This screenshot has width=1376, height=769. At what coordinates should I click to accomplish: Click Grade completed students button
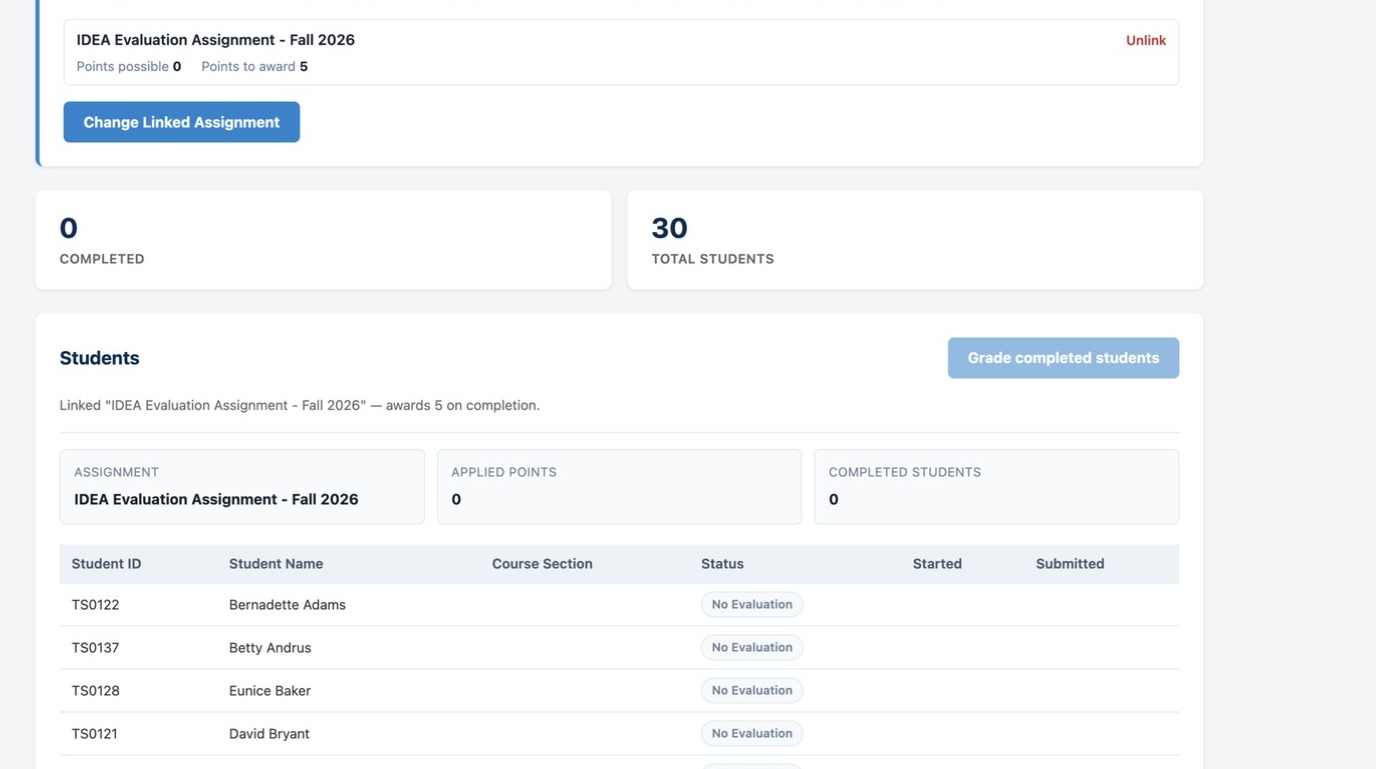1063,358
